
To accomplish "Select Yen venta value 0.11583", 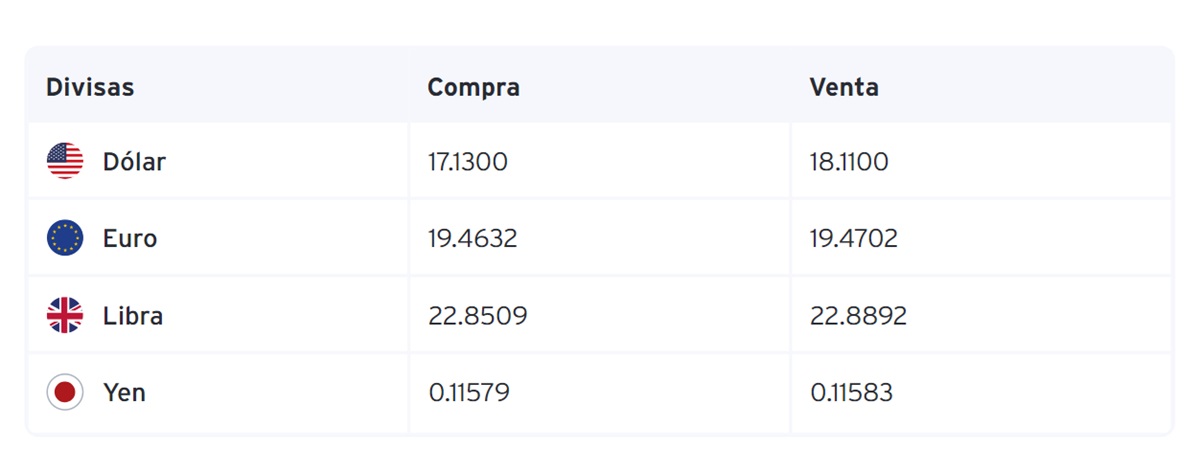I will click(852, 393).
